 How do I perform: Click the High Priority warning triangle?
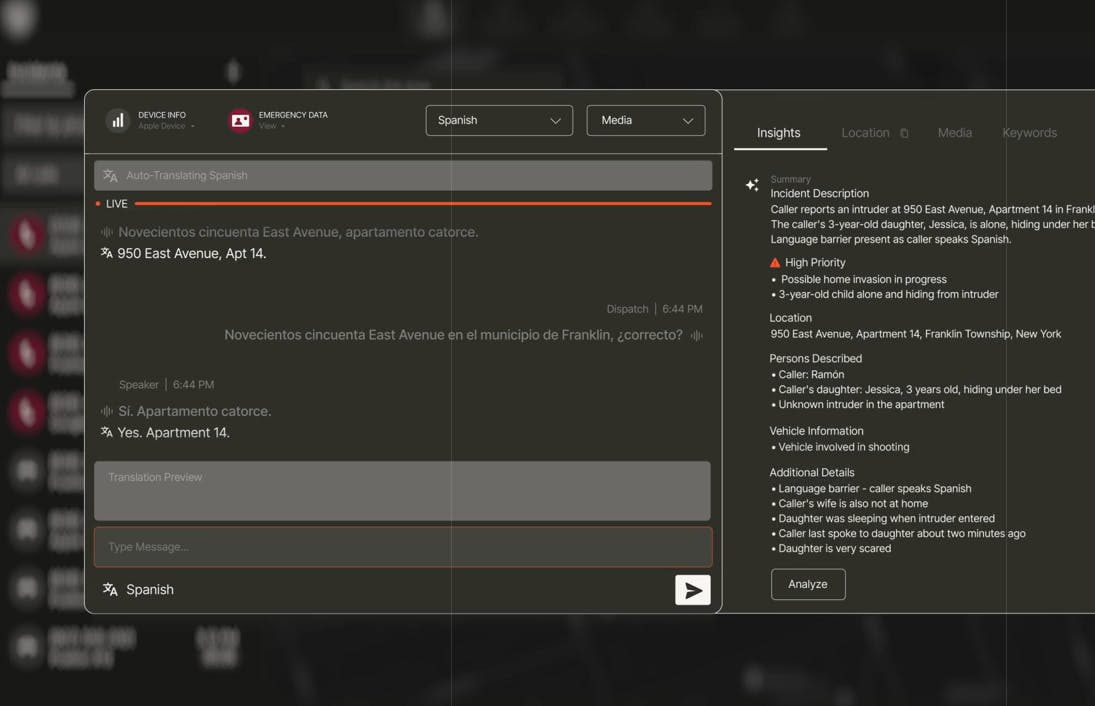coord(775,262)
